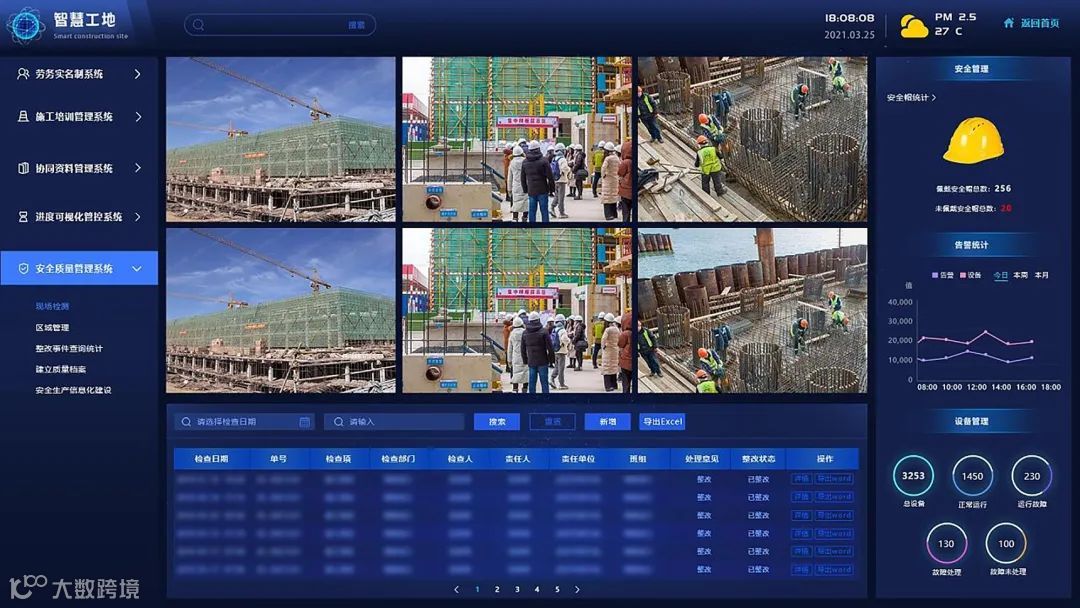Toggle the 设备 legend series
The width and height of the screenshot is (1080, 608).
(970, 275)
